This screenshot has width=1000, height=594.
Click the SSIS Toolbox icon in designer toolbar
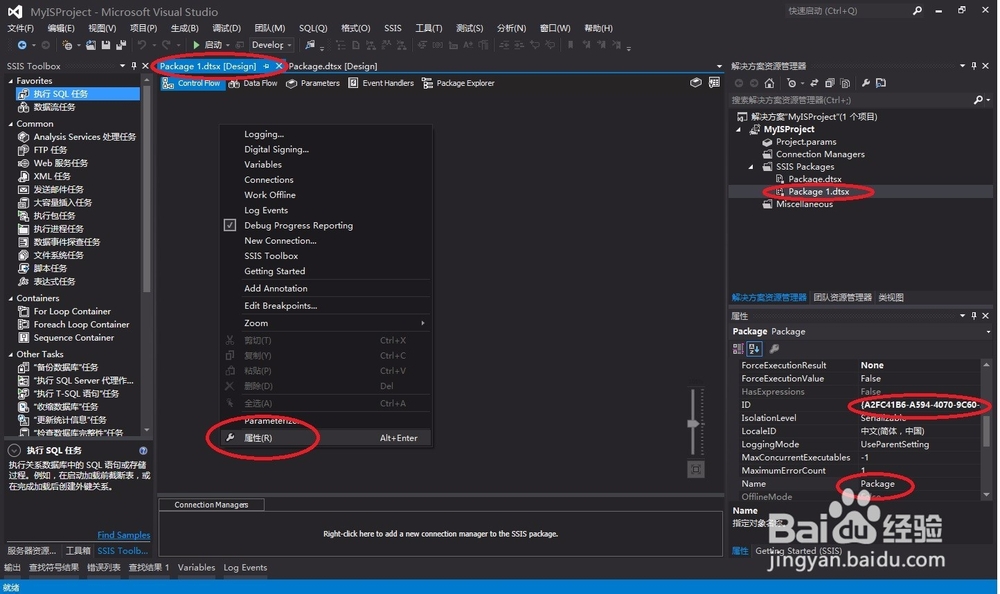click(x=696, y=82)
